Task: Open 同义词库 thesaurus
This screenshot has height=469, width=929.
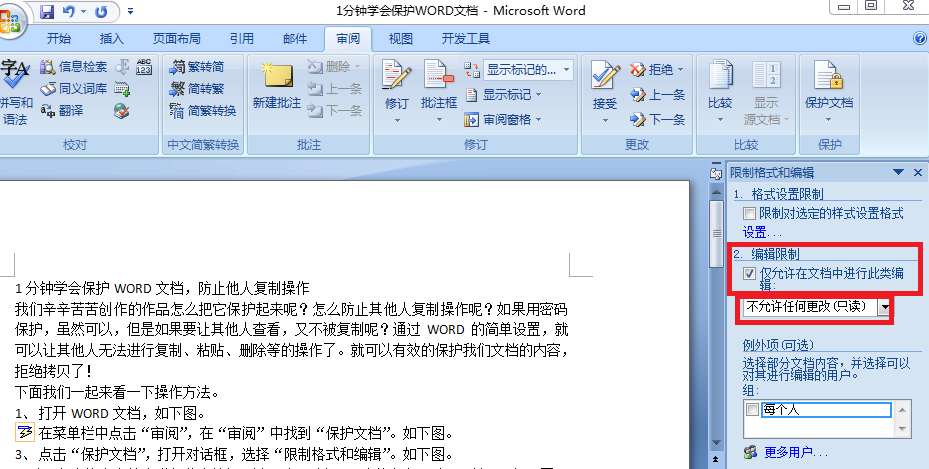Action: click(x=73, y=89)
